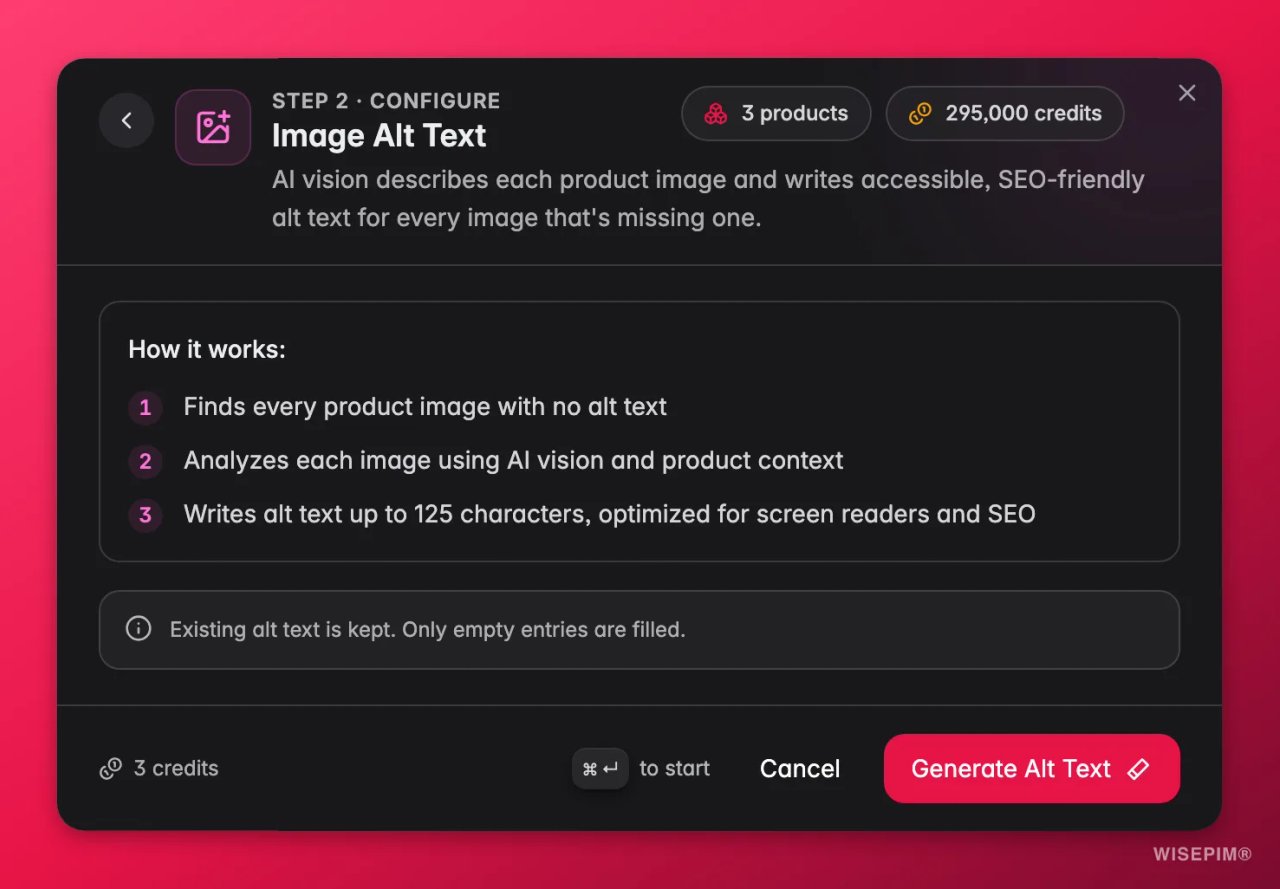Click the 295,000 credits pill
The width and height of the screenshot is (1280, 889).
click(1005, 114)
